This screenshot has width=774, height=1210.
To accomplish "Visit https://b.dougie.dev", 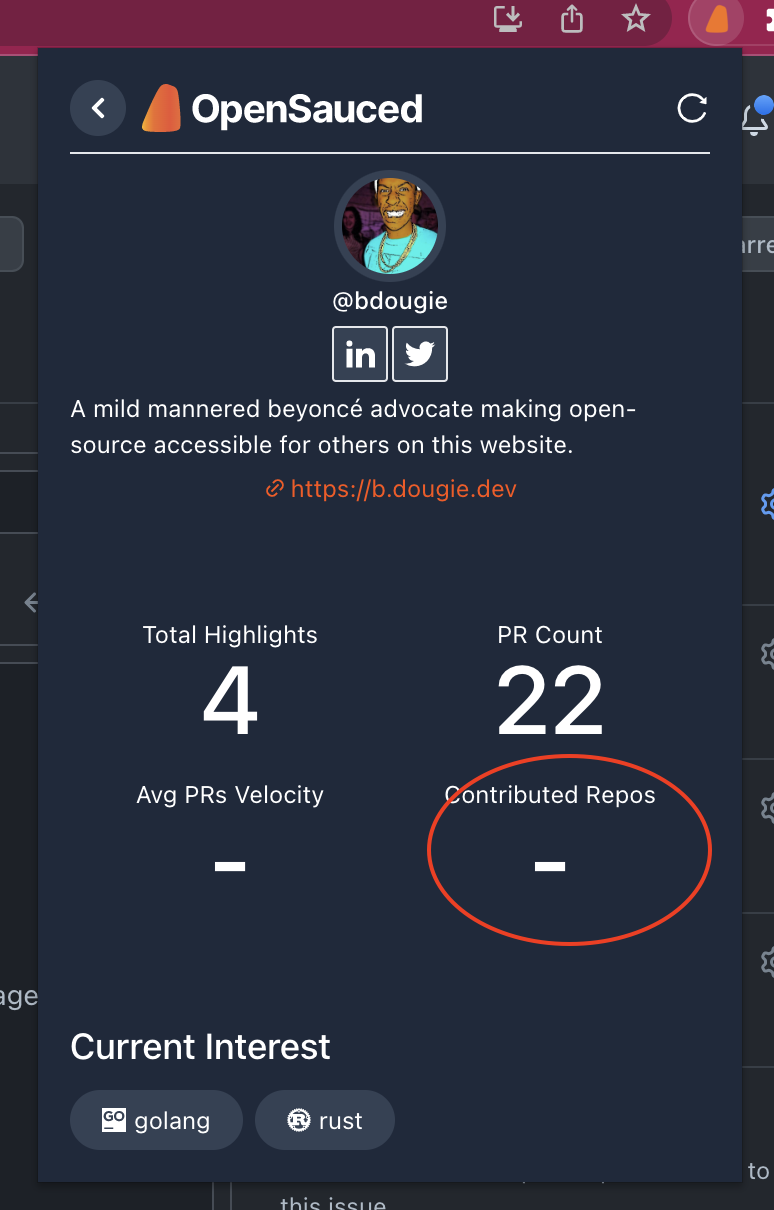I will pos(404,488).
